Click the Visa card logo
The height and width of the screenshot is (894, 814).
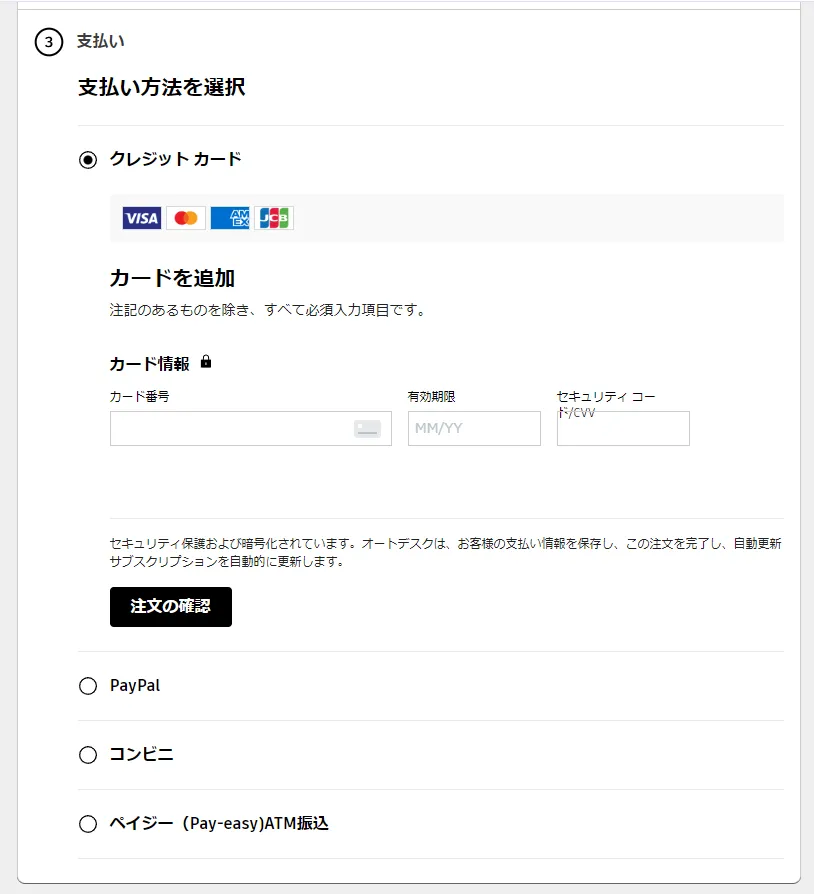tap(142, 218)
